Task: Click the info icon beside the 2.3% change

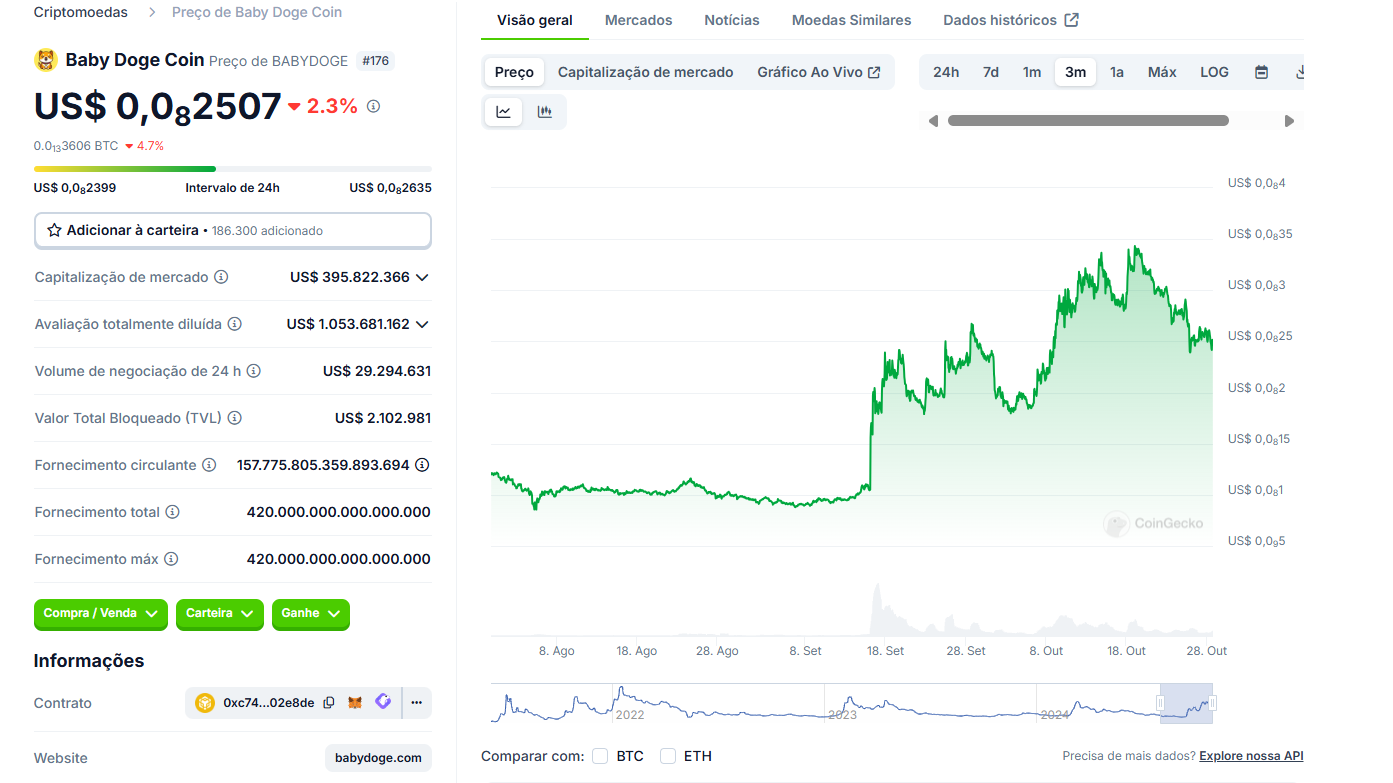Action: 373,106
